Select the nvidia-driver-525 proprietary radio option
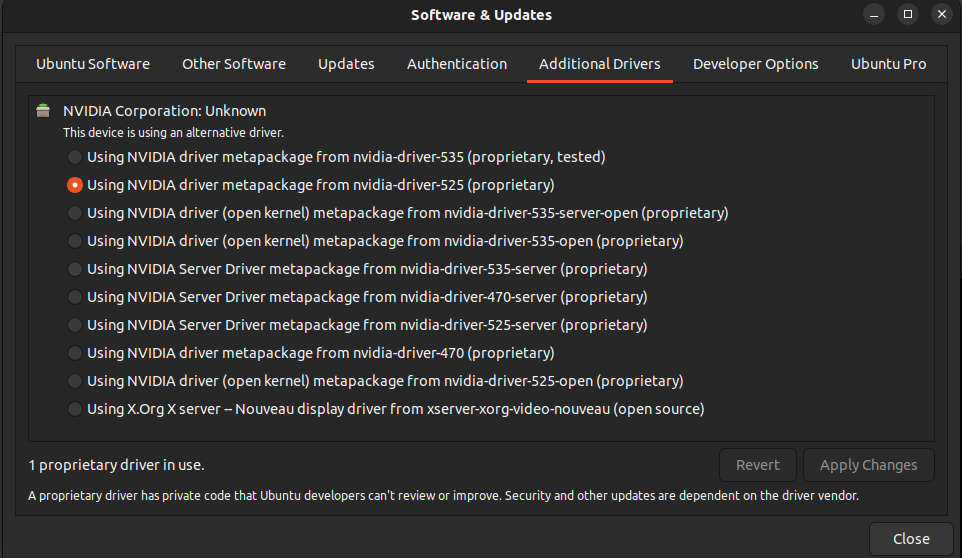Image resolution: width=962 pixels, height=558 pixels. pos(75,185)
